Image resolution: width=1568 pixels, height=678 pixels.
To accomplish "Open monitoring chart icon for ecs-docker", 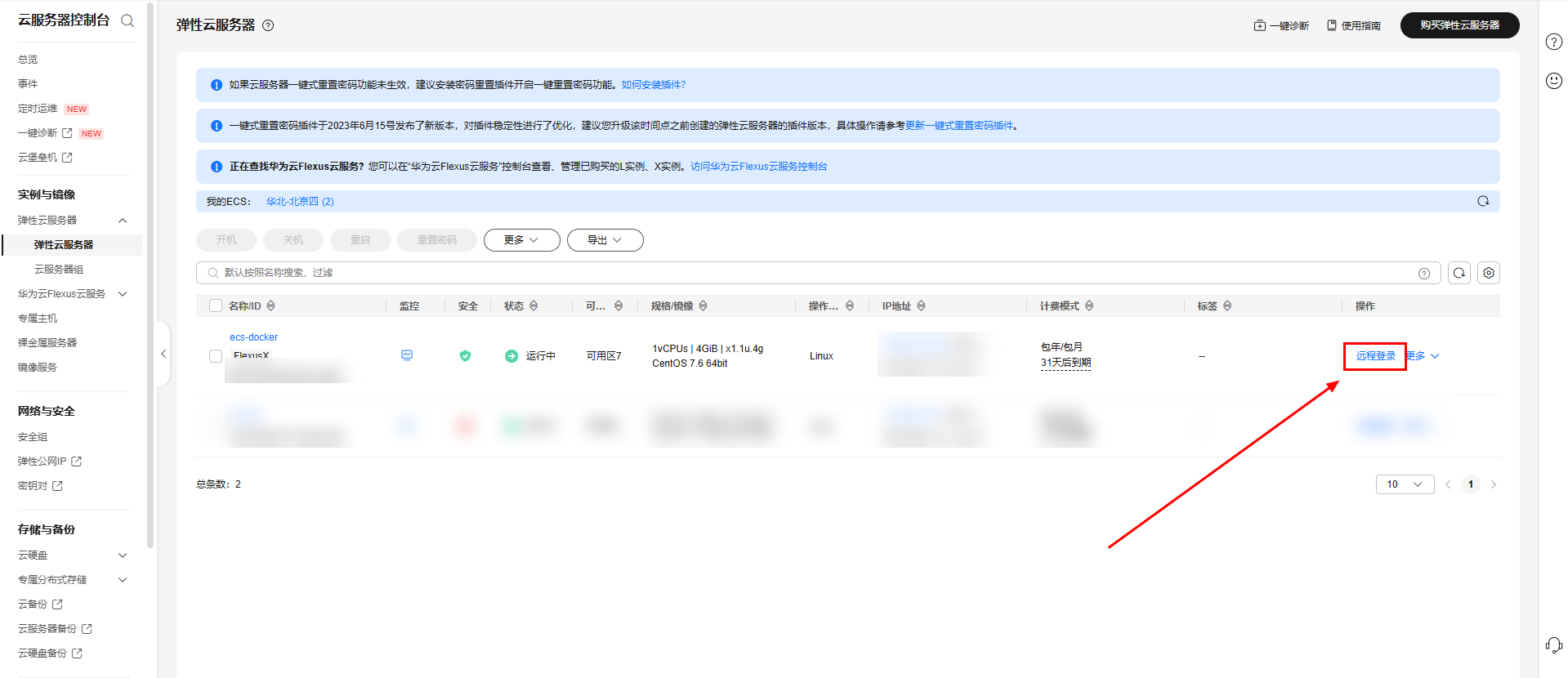I will click(x=407, y=355).
